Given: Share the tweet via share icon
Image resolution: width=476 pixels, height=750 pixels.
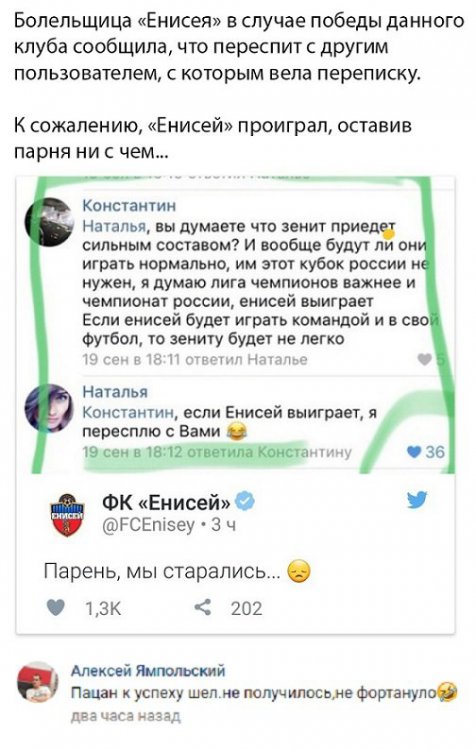Looking at the screenshot, I should (x=203, y=608).
